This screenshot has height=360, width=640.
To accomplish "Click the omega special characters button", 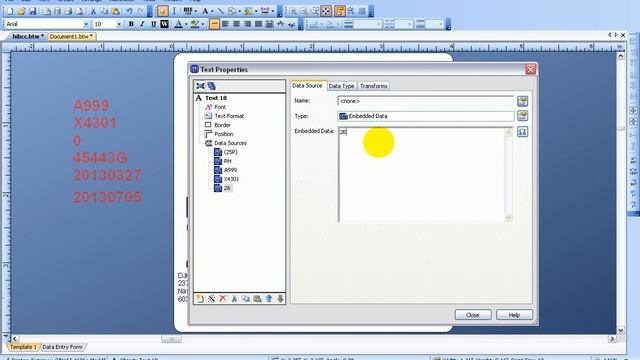I will tap(522, 132).
